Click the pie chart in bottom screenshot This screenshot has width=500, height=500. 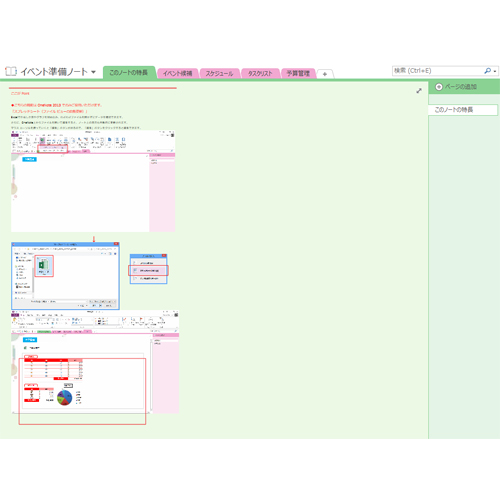(65, 398)
